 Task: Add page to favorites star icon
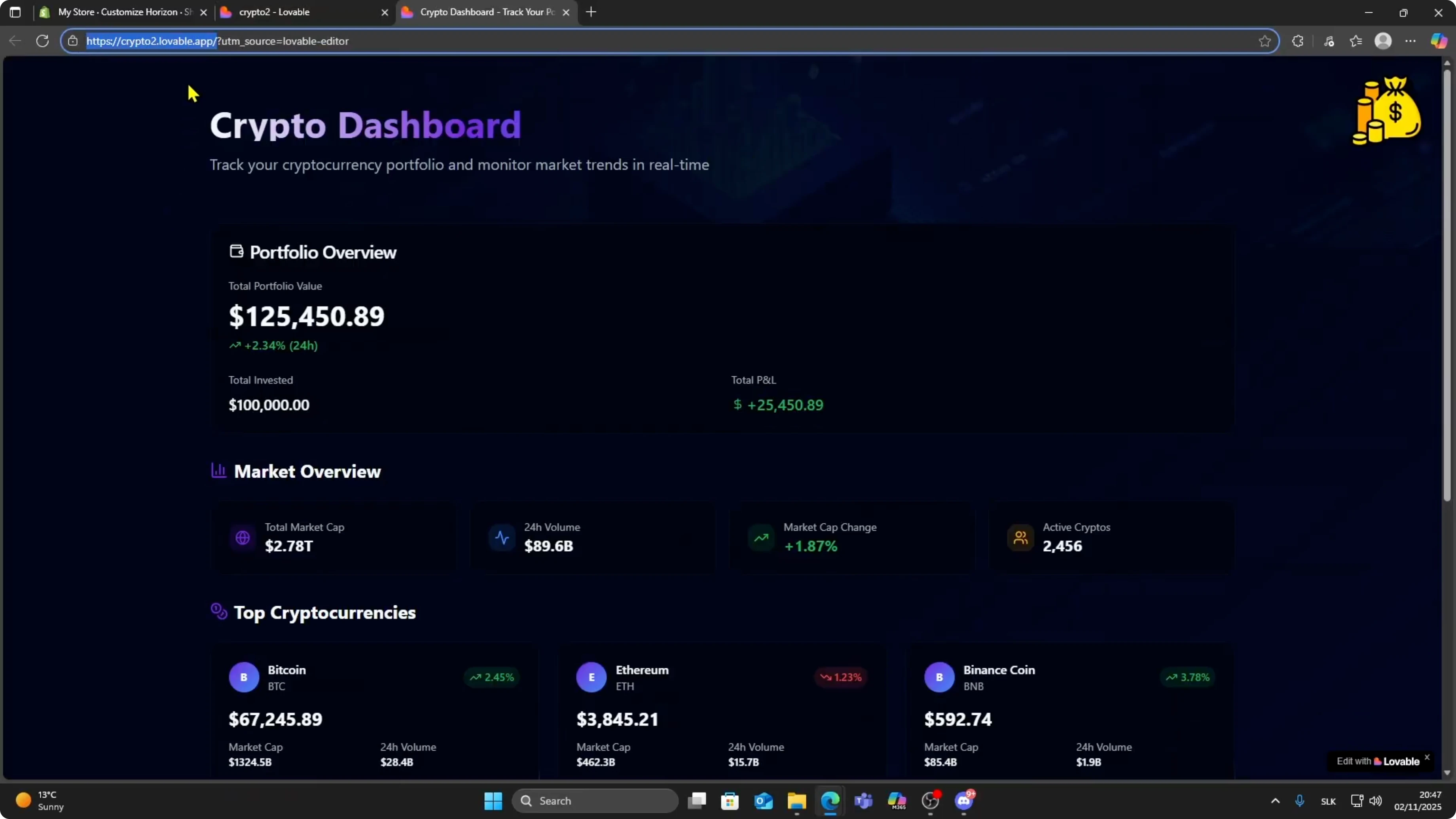click(x=1265, y=41)
